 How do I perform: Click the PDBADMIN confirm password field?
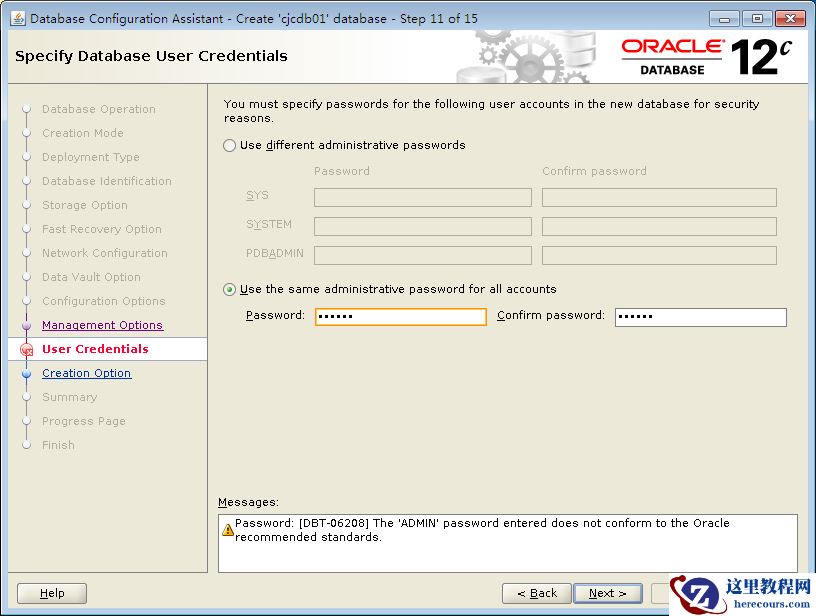659,255
